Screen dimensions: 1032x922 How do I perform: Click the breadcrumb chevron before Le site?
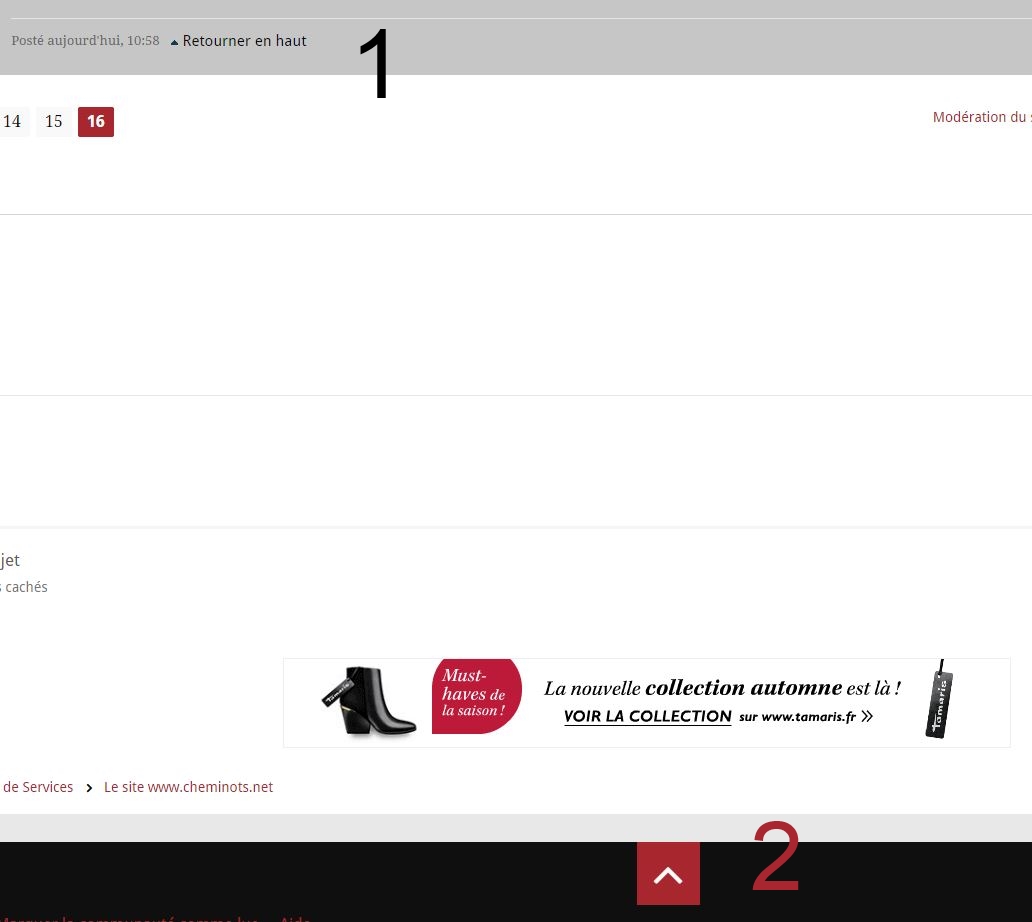click(x=89, y=788)
